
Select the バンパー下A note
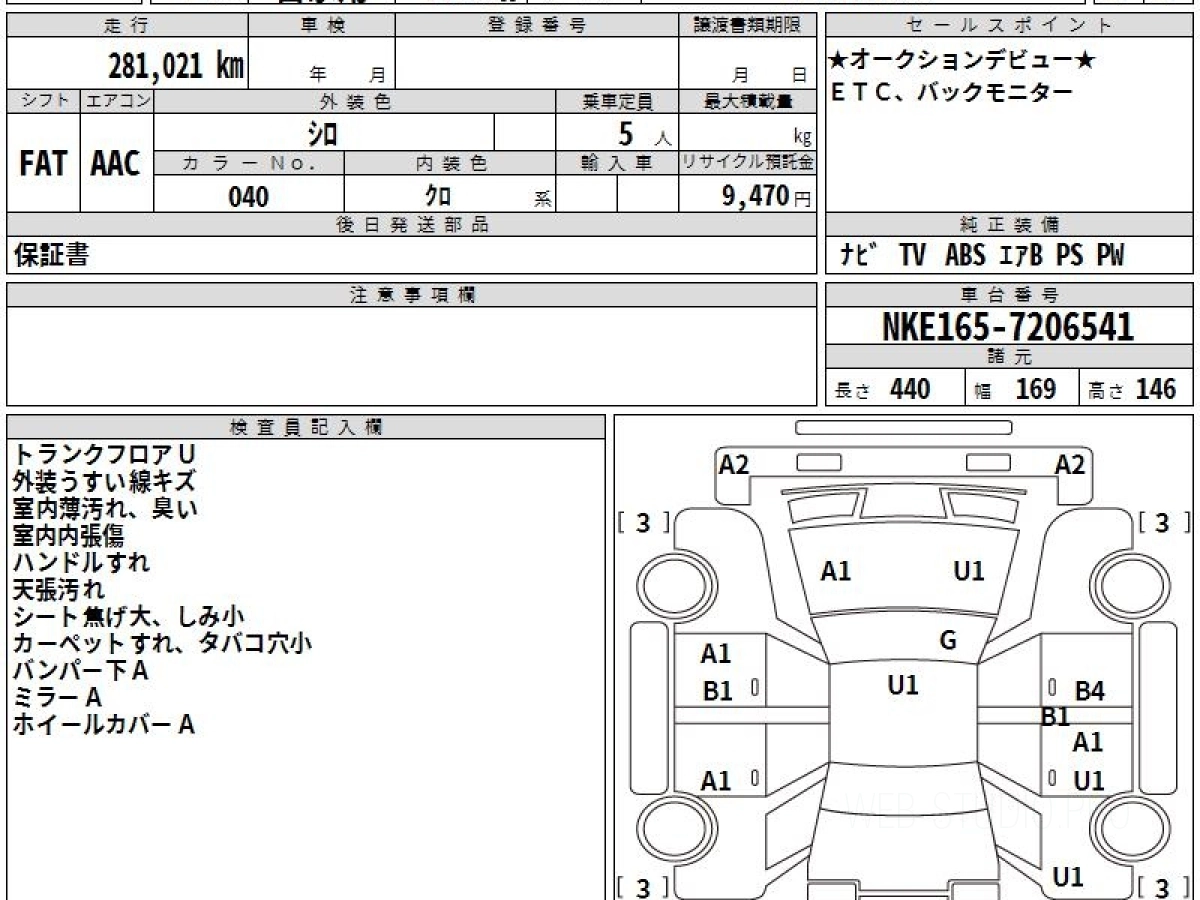[x=80, y=670]
